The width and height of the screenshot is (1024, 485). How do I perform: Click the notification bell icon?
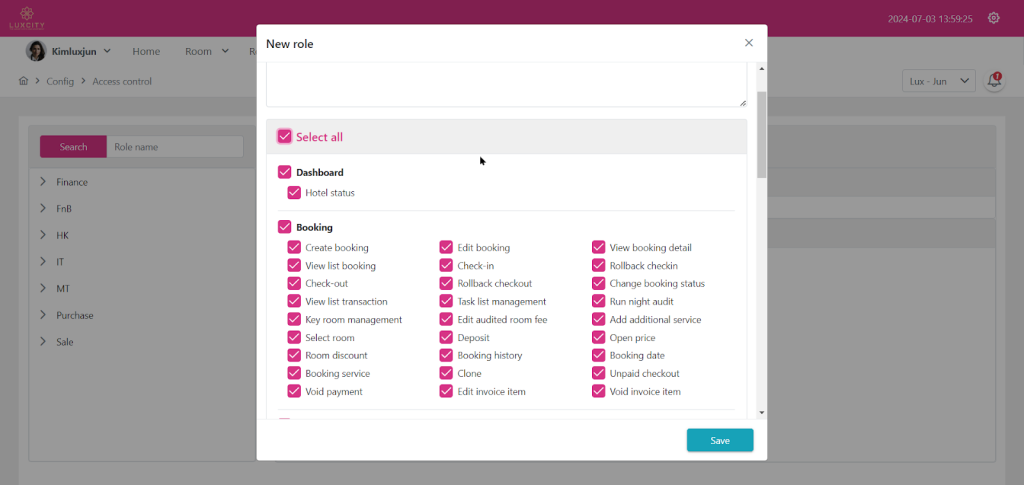click(994, 81)
